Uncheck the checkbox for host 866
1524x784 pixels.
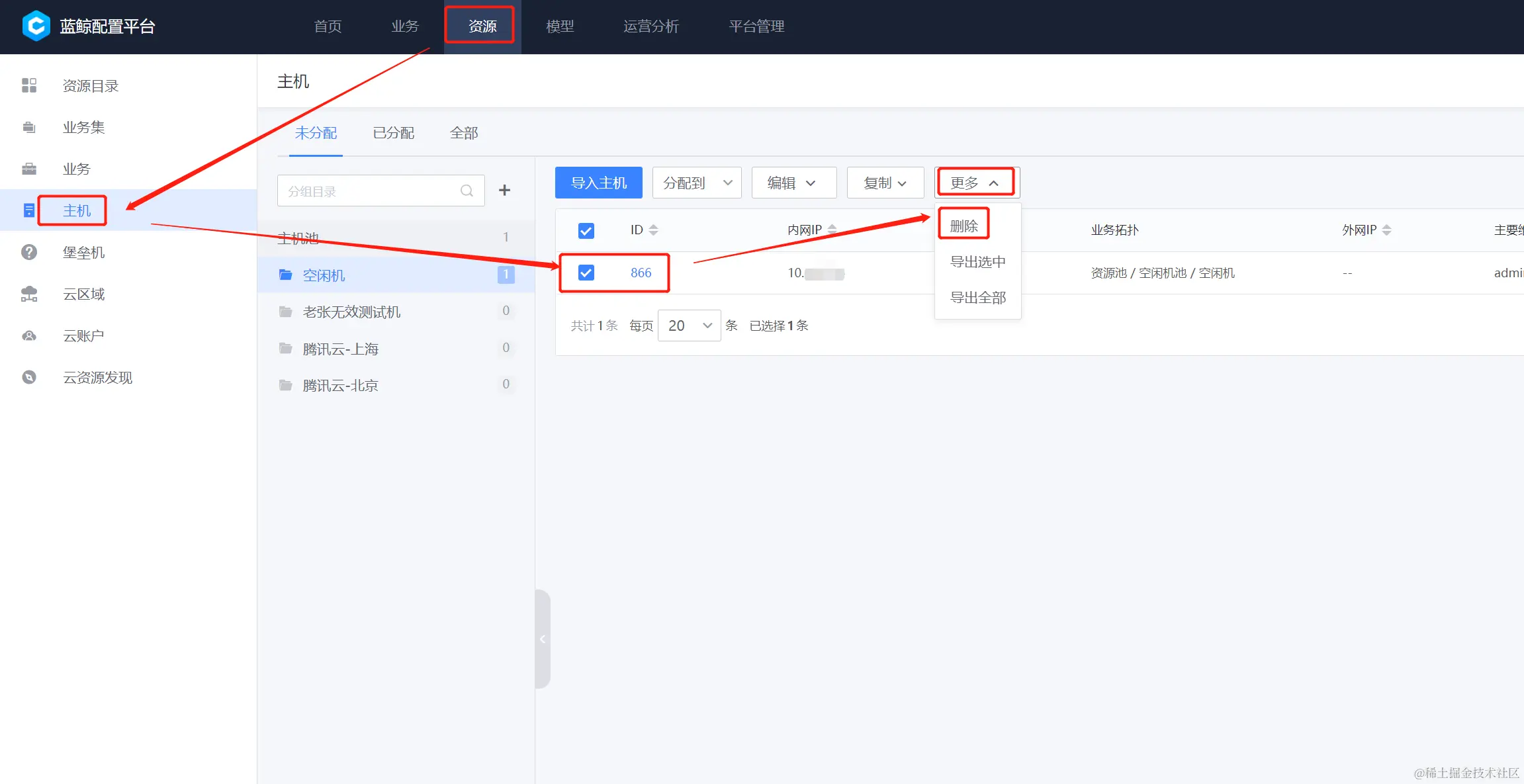[x=586, y=273]
